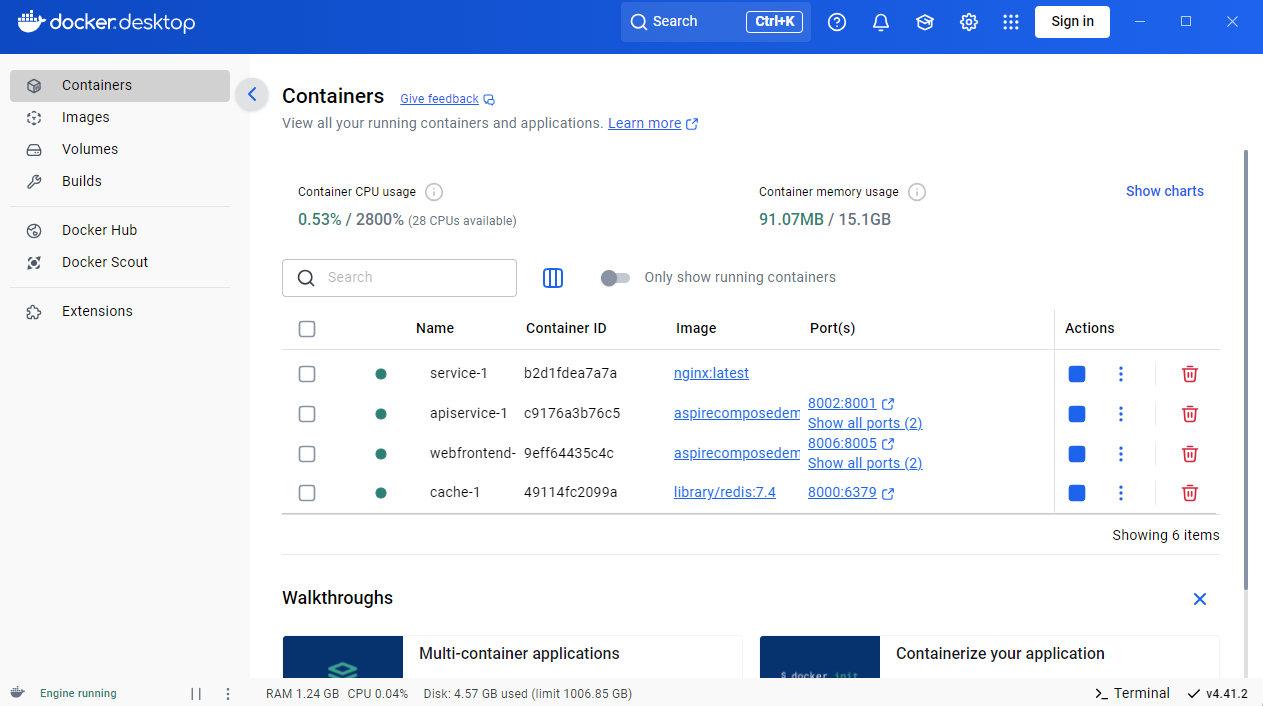Click the Docker Desktop whale logo
The image size is (1263, 706).
tap(106, 22)
